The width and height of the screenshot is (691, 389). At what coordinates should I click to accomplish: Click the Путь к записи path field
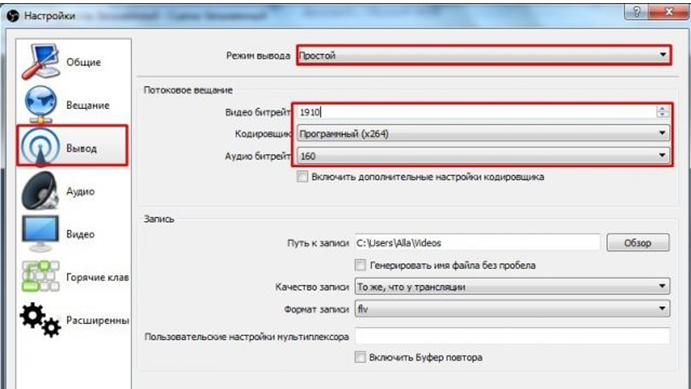pyautogui.click(x=477, y=243)
